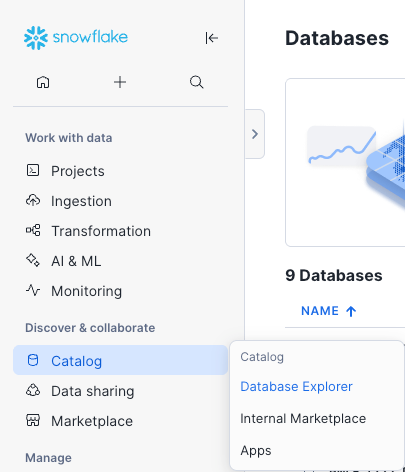Click the Snowflake logo
The height and width of the screenshot is (472, 405).
pos(76,38)
